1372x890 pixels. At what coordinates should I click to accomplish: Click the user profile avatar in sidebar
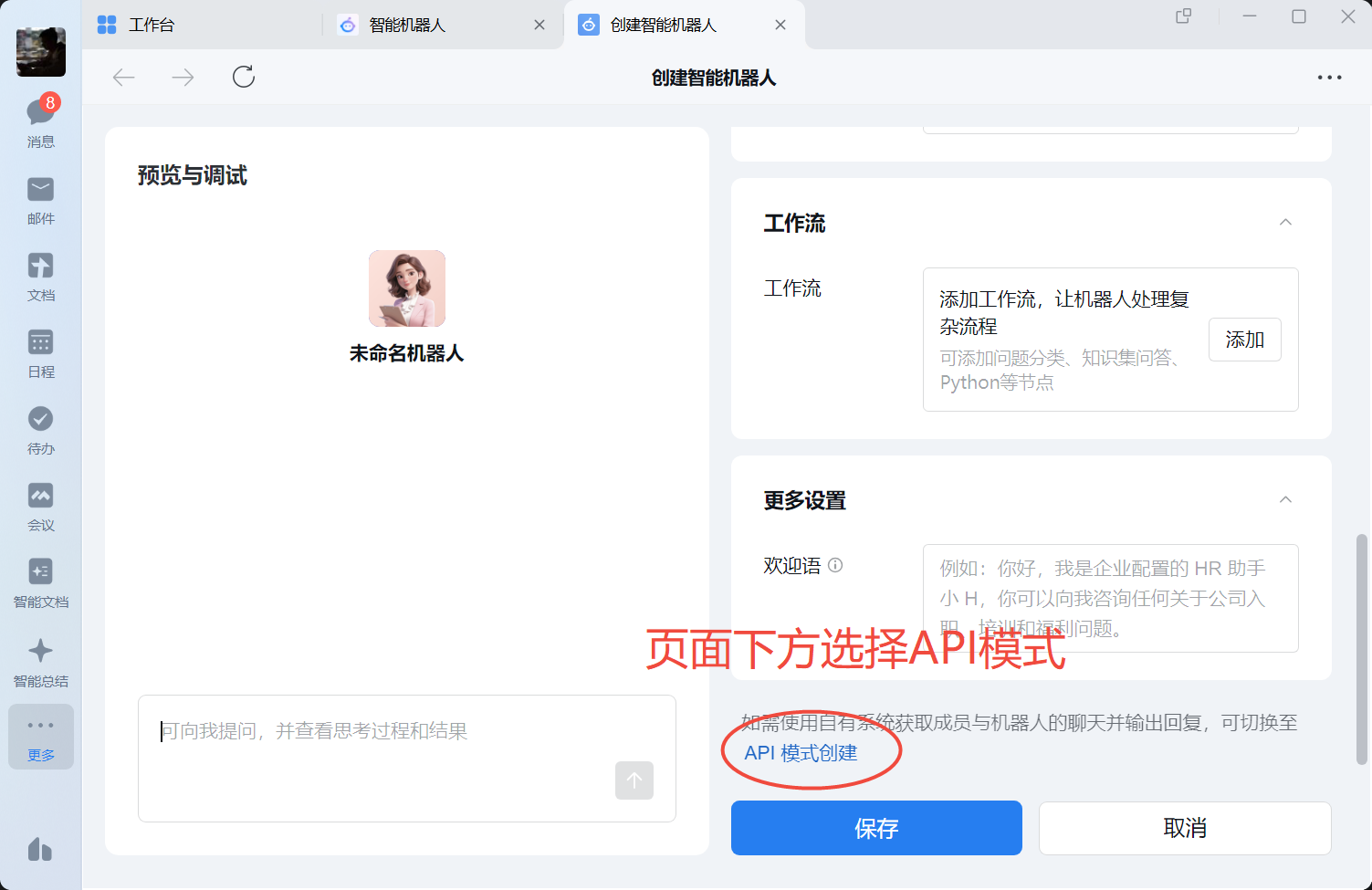pos(41,51)
